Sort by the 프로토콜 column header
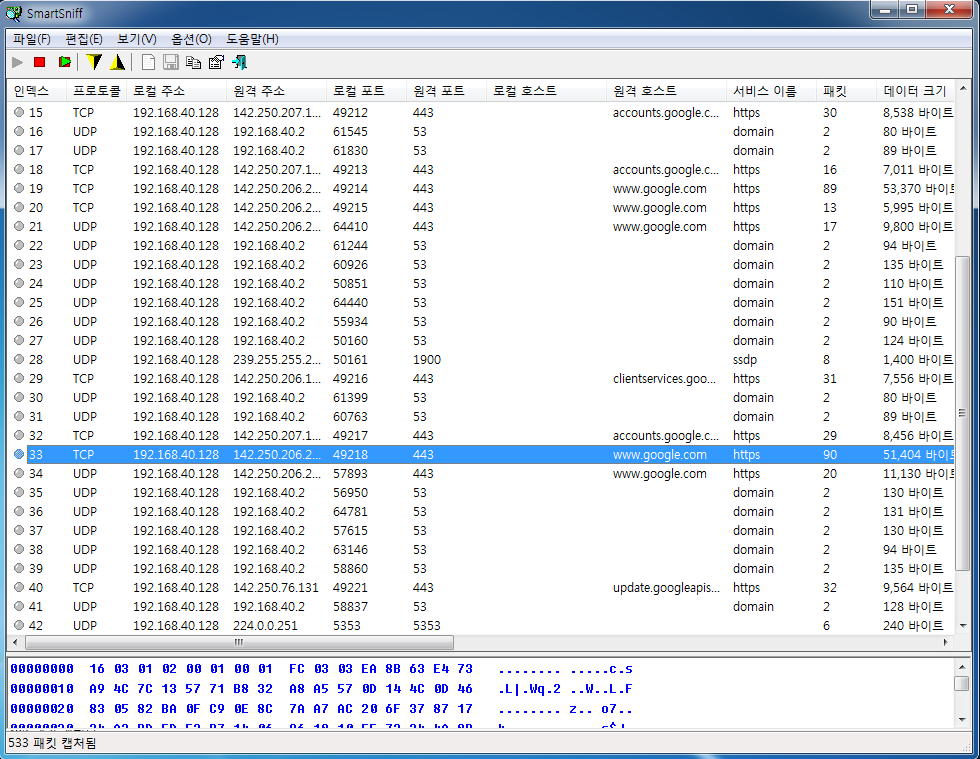The height and width of the screenshot is (759, 980). pos(96,91)
